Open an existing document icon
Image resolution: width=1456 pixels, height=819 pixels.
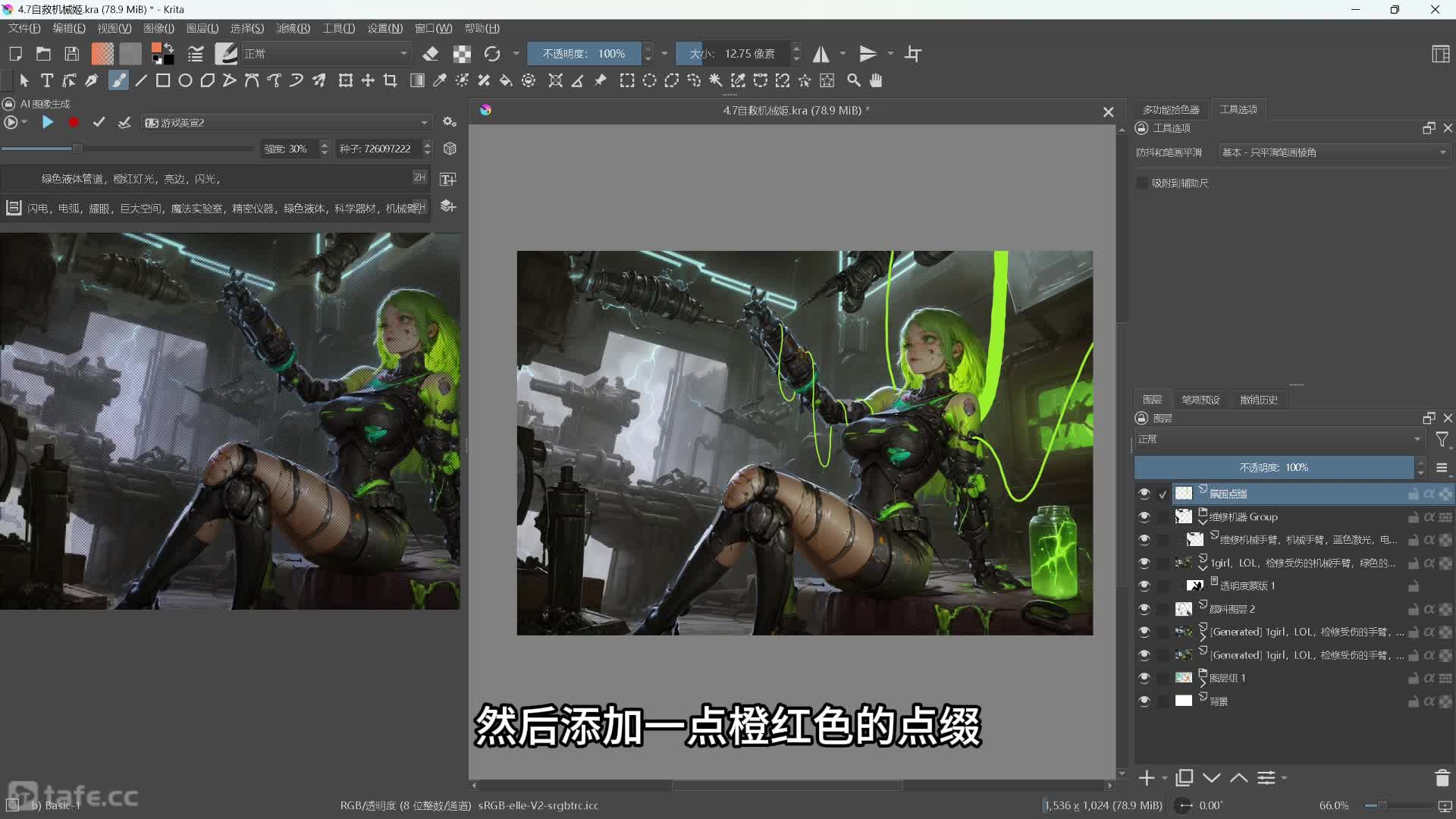[x=43, y=54]
